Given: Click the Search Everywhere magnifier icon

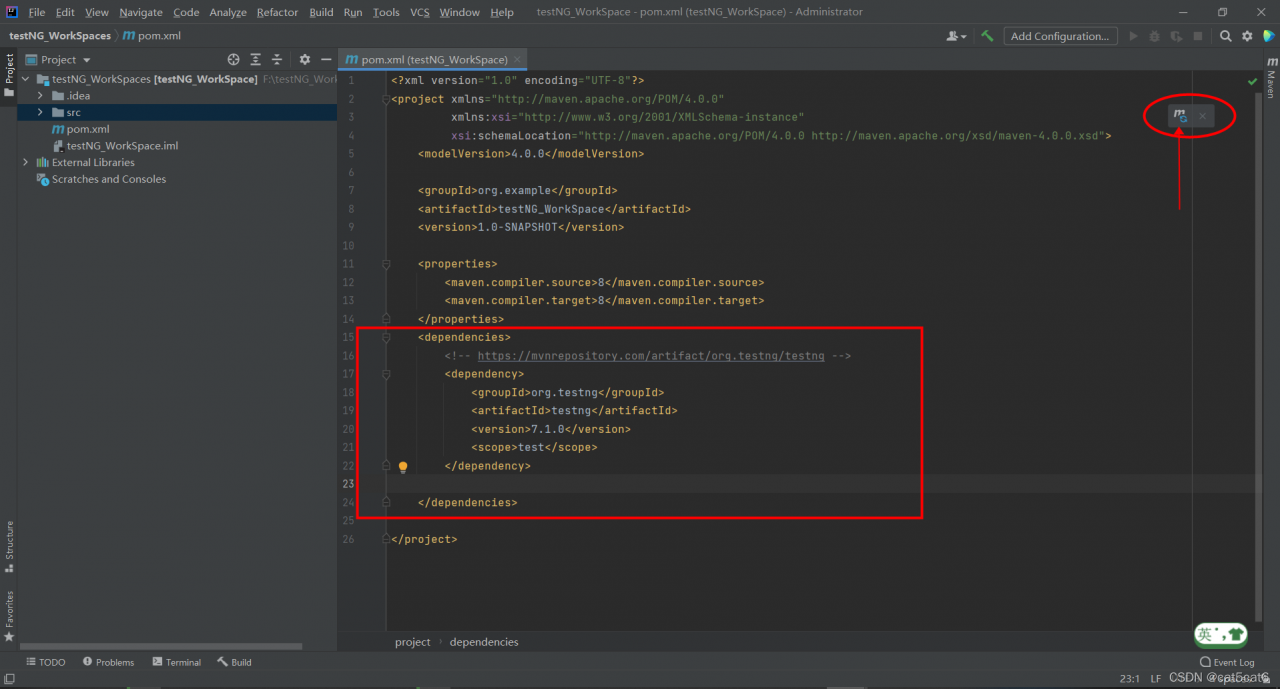Looking at the screenshot, I should (x=1225, y=35).
